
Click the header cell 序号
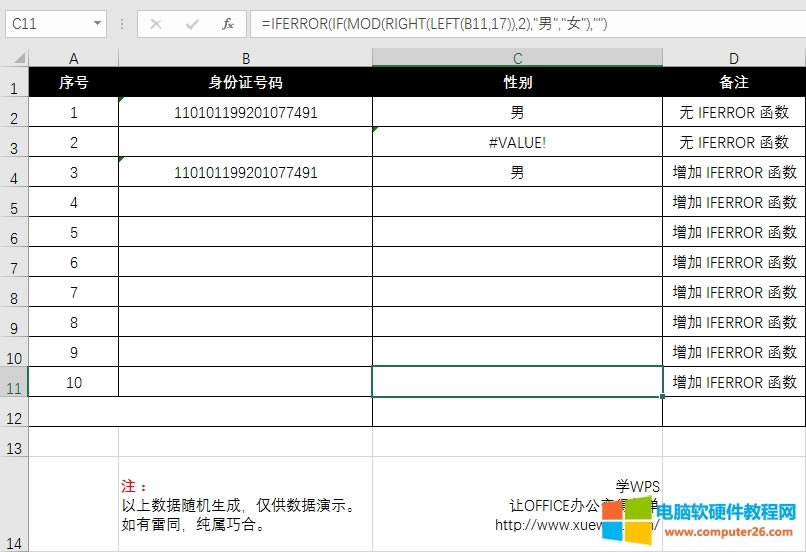click(74, 82)
